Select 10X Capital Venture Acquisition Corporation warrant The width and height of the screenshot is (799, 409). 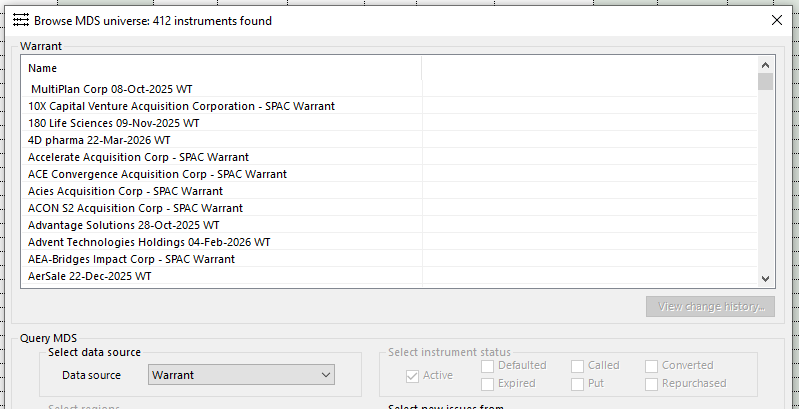[389, 106]
